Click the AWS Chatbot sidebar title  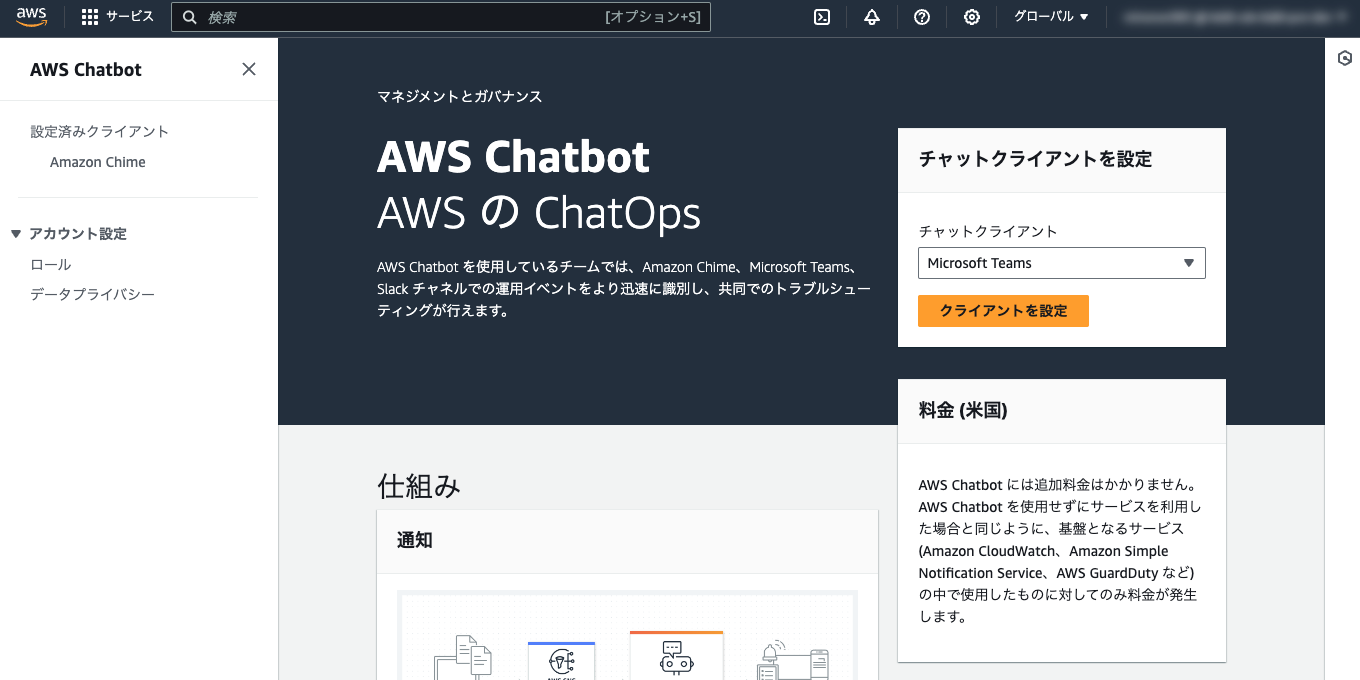(86, 70)
